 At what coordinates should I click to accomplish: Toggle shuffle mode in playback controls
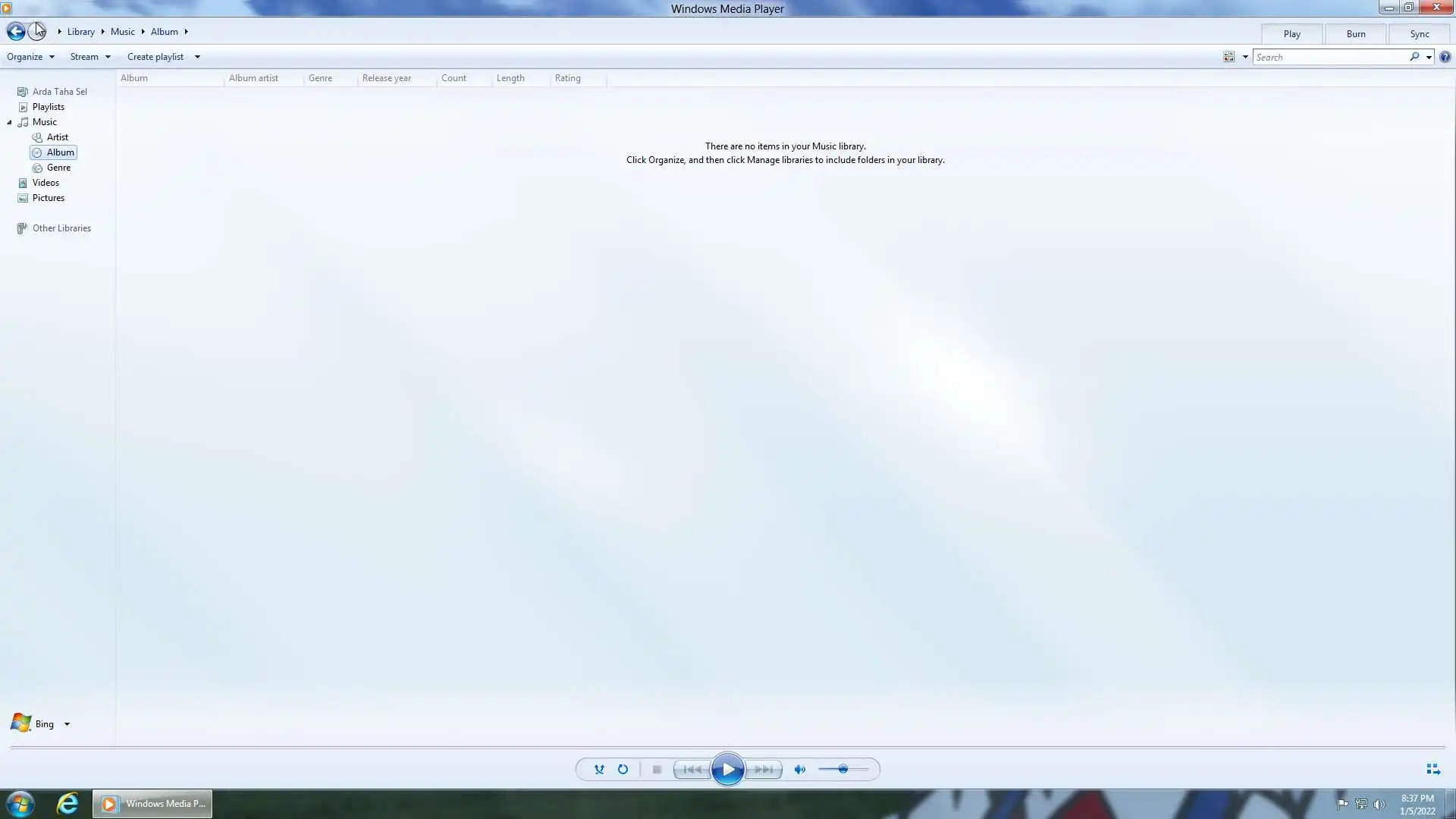(599, 769)
